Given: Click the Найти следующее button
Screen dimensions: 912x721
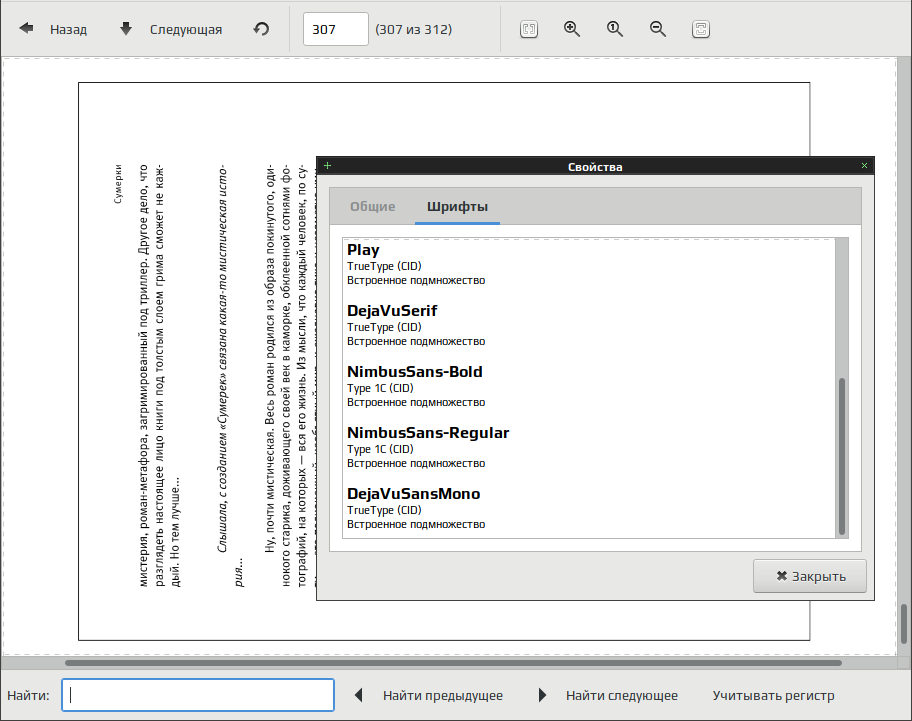Looking at the screenshot, I should coord(621,695).
